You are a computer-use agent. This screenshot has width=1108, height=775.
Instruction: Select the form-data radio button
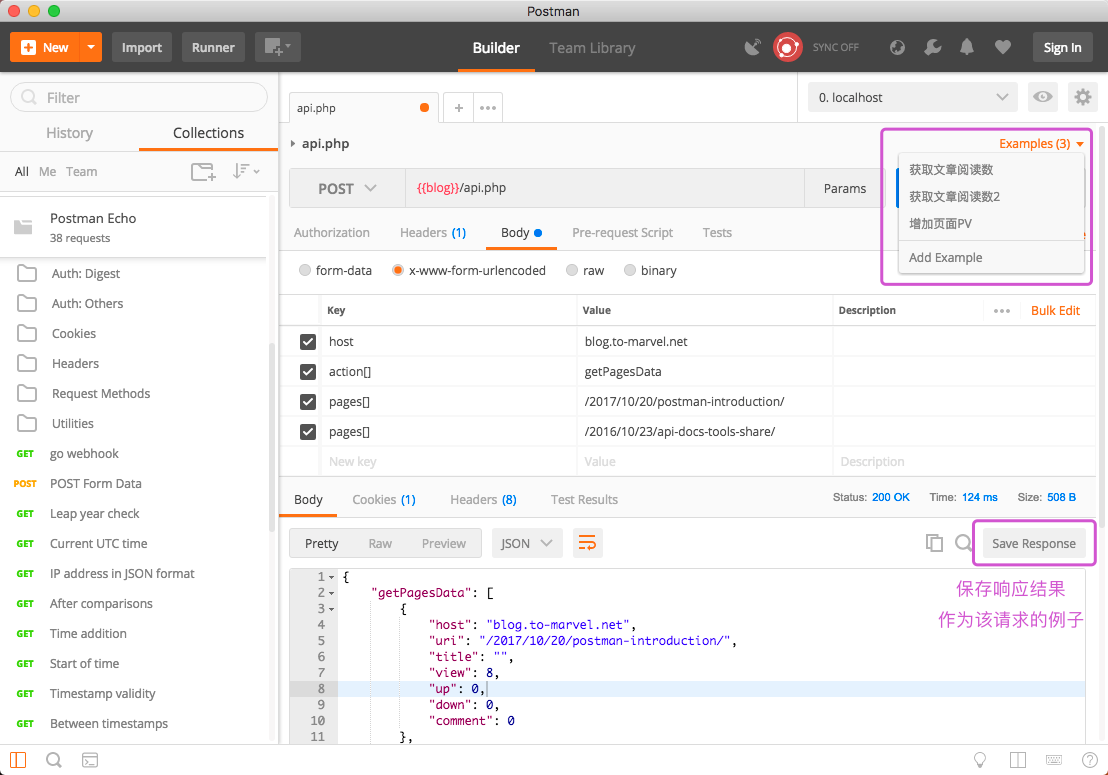pyautogui.click(x=305, y=270)
